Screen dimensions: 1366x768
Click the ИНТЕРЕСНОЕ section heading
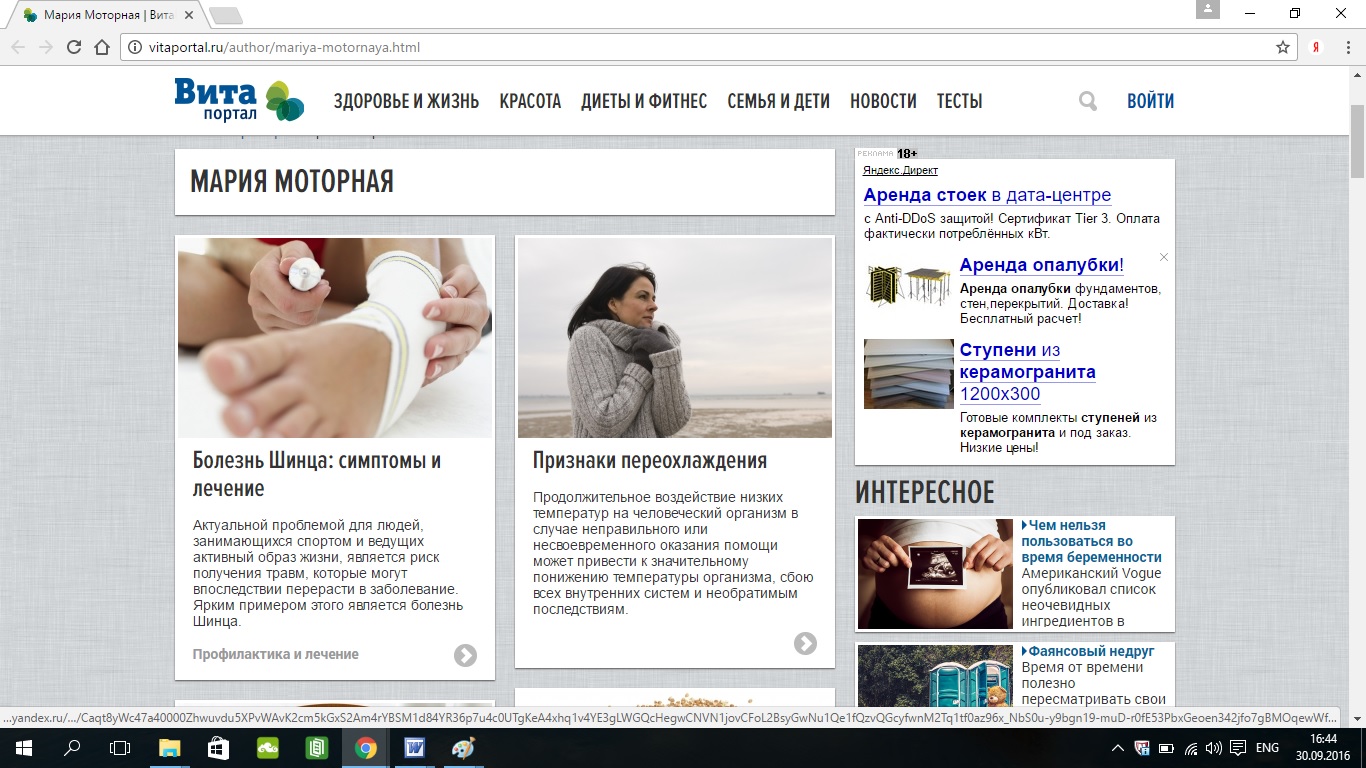click(925, 492)
